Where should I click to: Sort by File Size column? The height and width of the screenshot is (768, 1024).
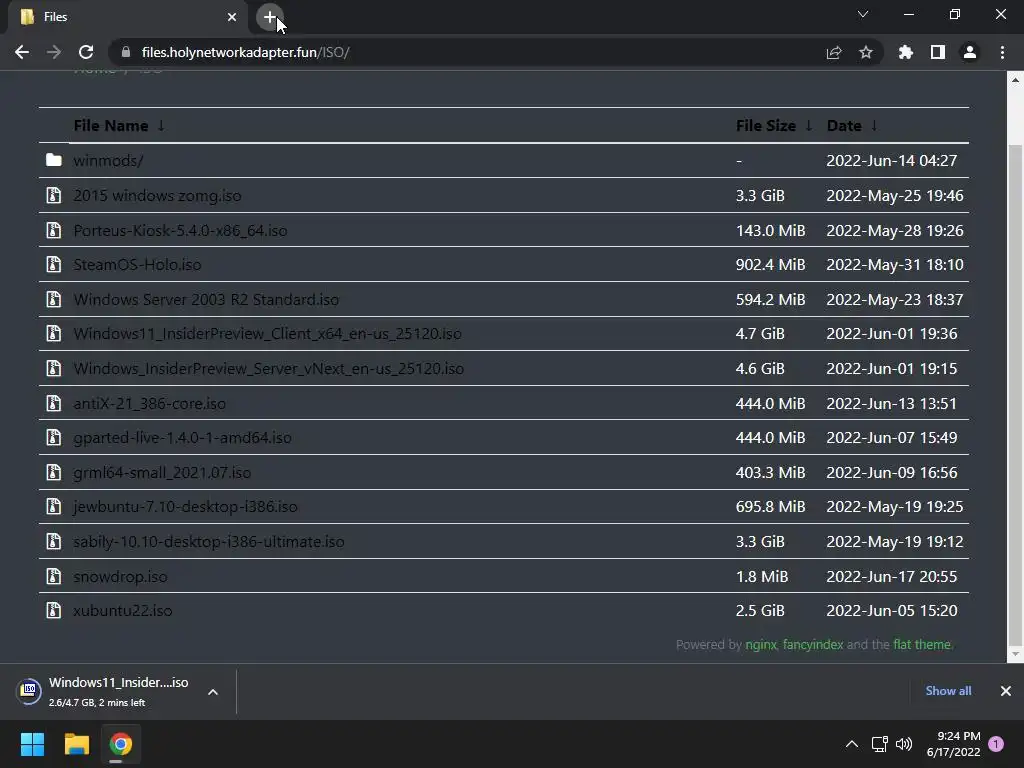774,125
